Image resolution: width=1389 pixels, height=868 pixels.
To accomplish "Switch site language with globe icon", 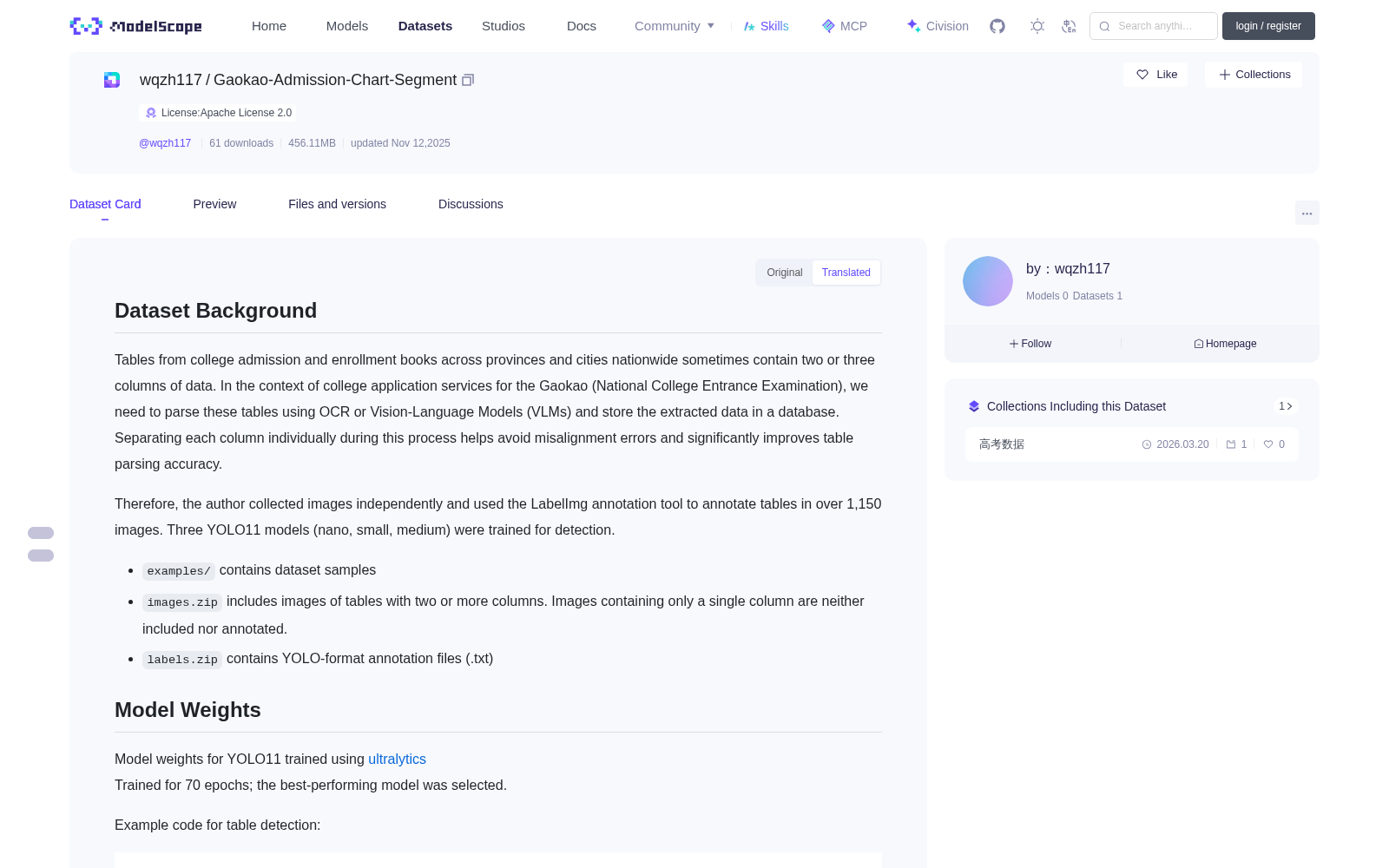I will pyautogui.click(x=1069, y=26).
